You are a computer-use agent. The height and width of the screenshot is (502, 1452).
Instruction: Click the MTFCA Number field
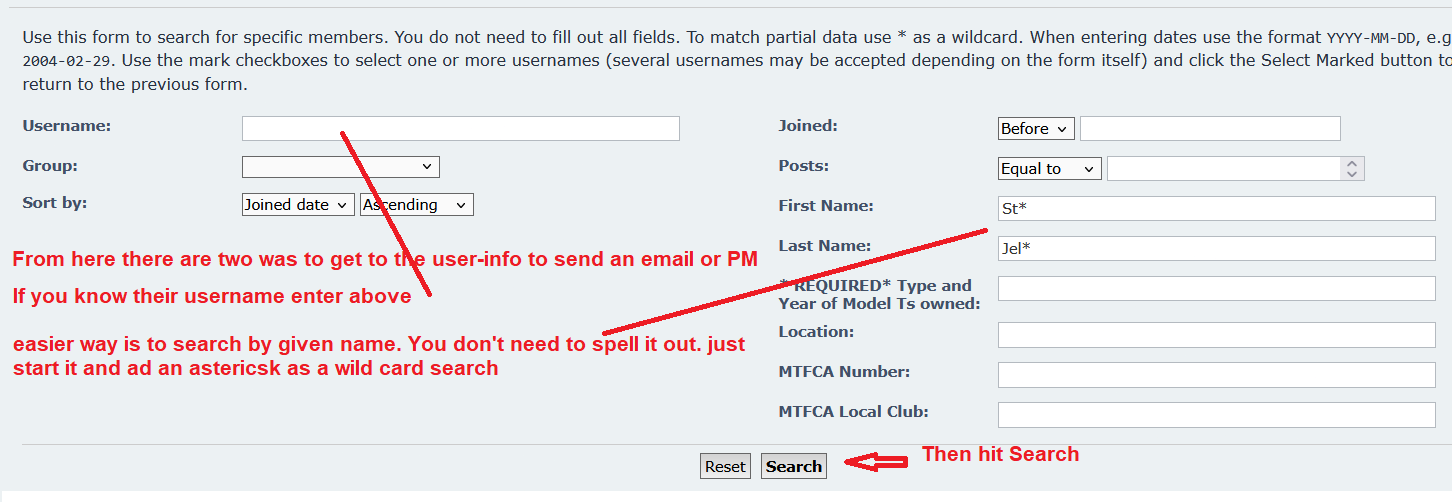(1216, 375)
